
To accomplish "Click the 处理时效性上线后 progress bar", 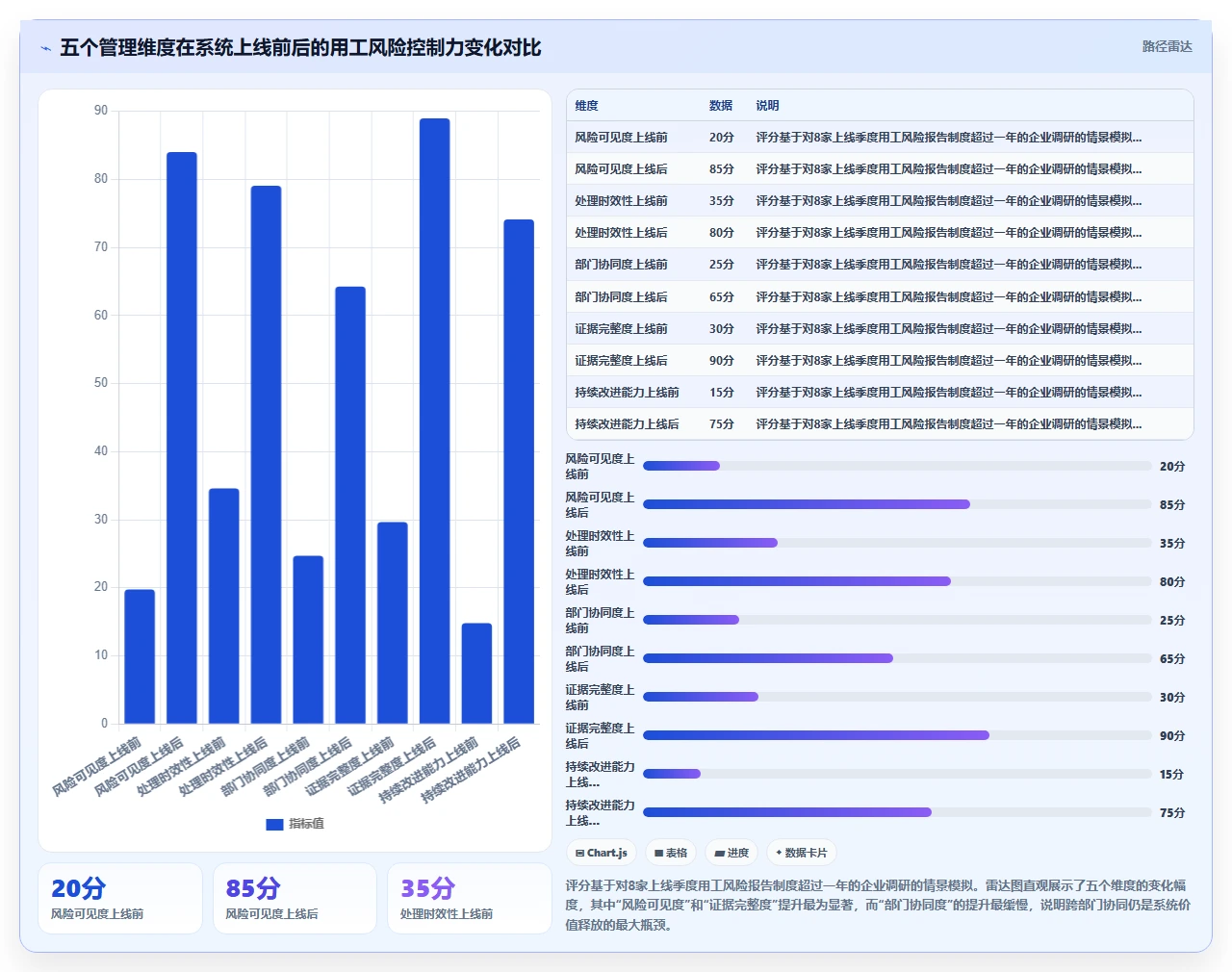I will pyautogui.click(x=897, y=581).
